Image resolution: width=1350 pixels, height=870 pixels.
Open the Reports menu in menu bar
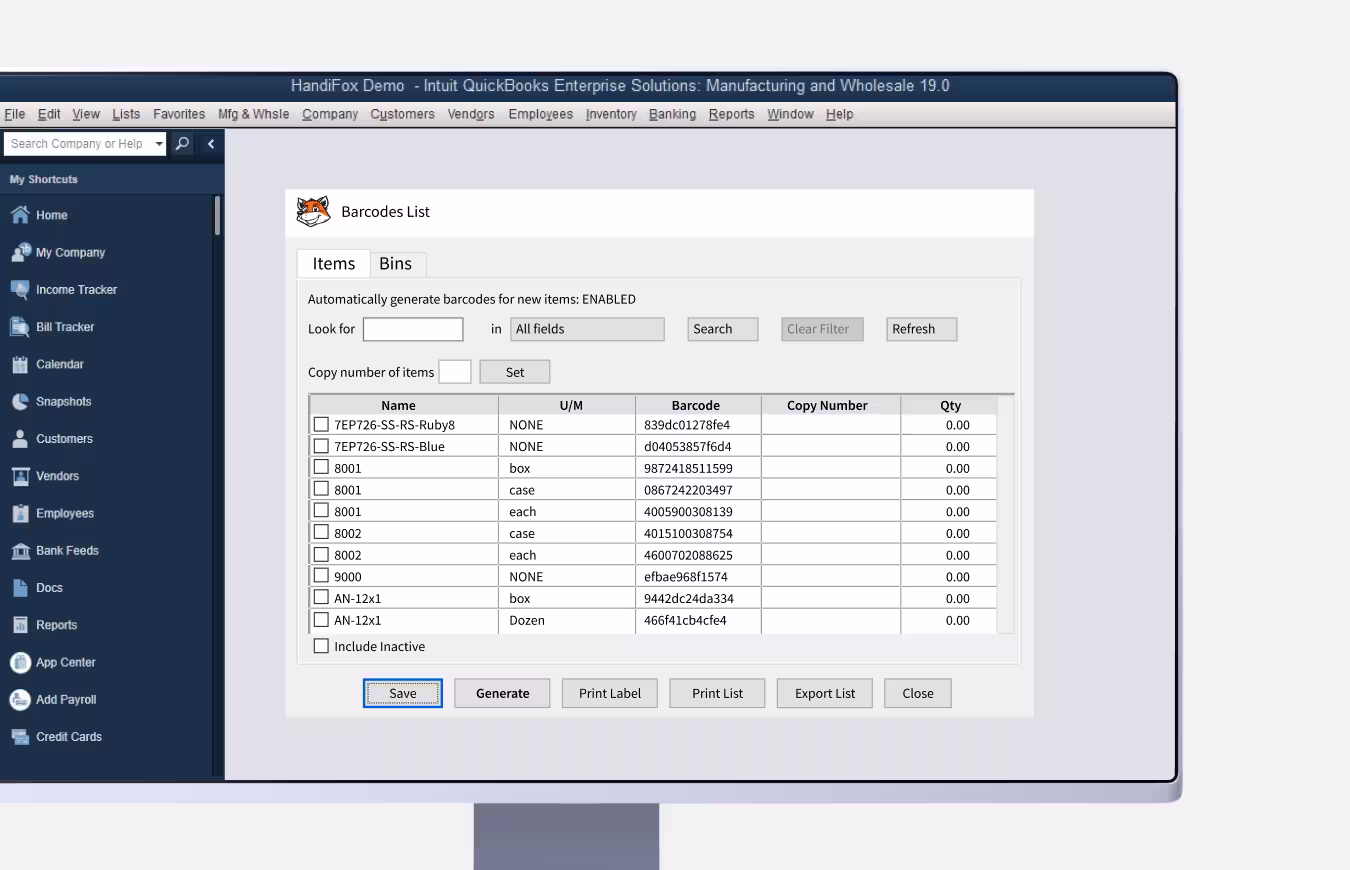731,114
